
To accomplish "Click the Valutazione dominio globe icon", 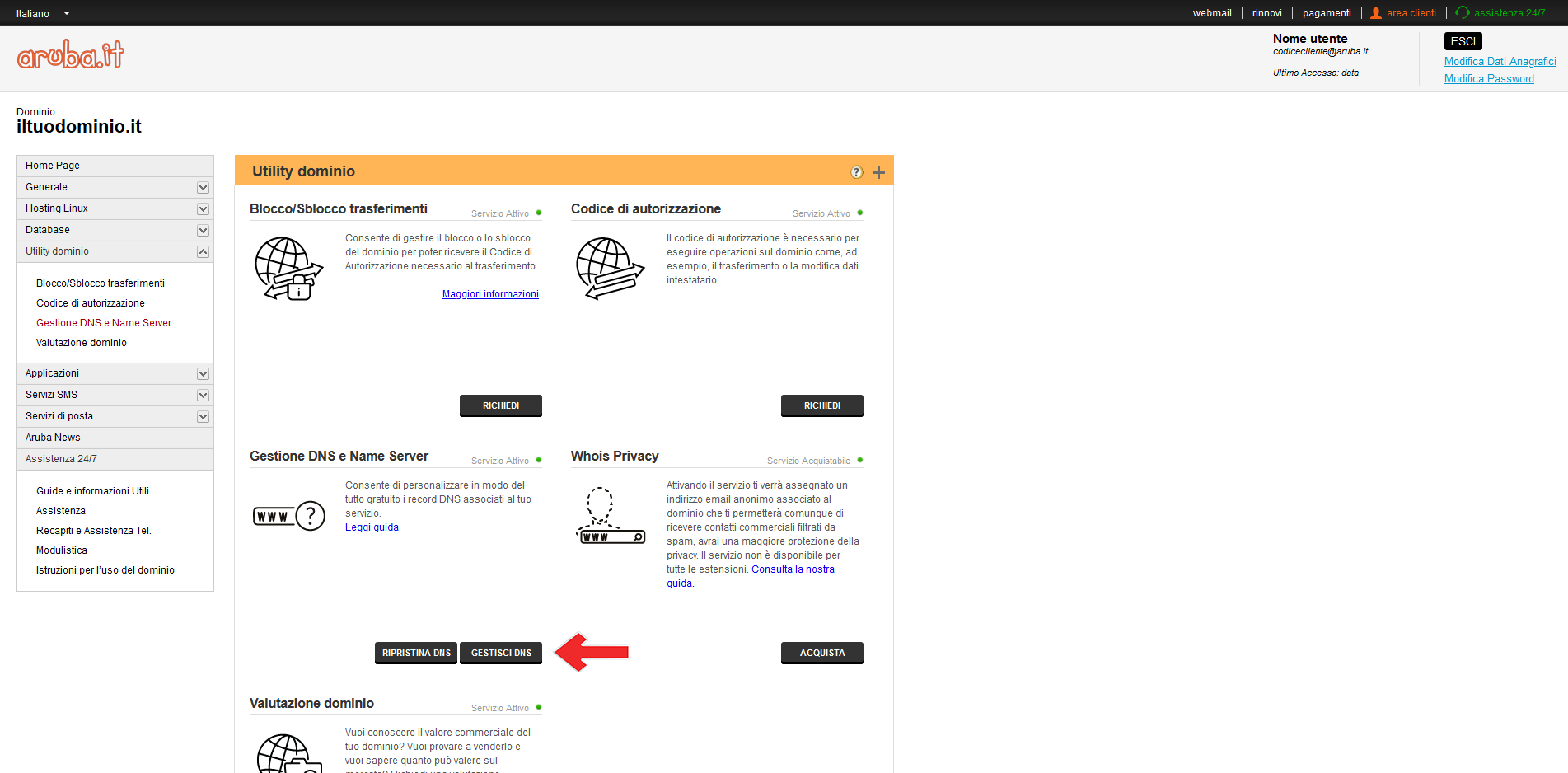I will pyautogui.click(x=288, y=752).
